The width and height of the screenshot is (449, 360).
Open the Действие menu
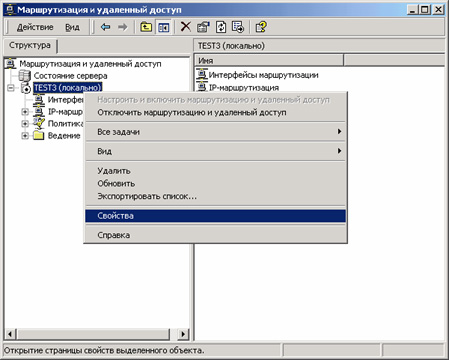(35, 27)
